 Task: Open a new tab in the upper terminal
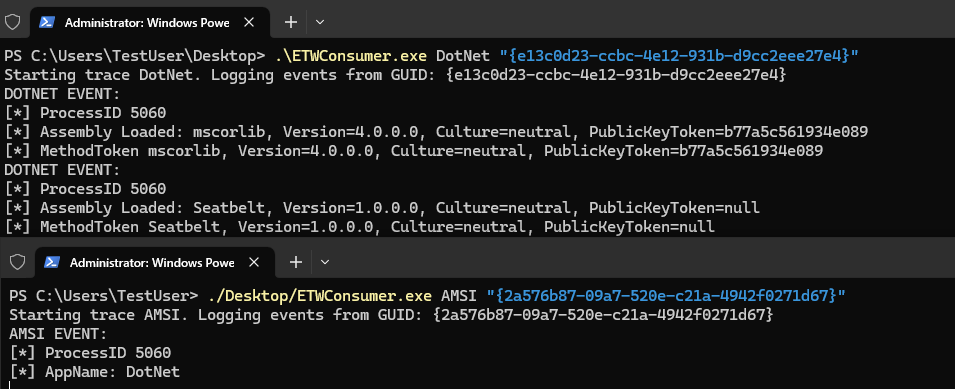click(x=291, y=23)
